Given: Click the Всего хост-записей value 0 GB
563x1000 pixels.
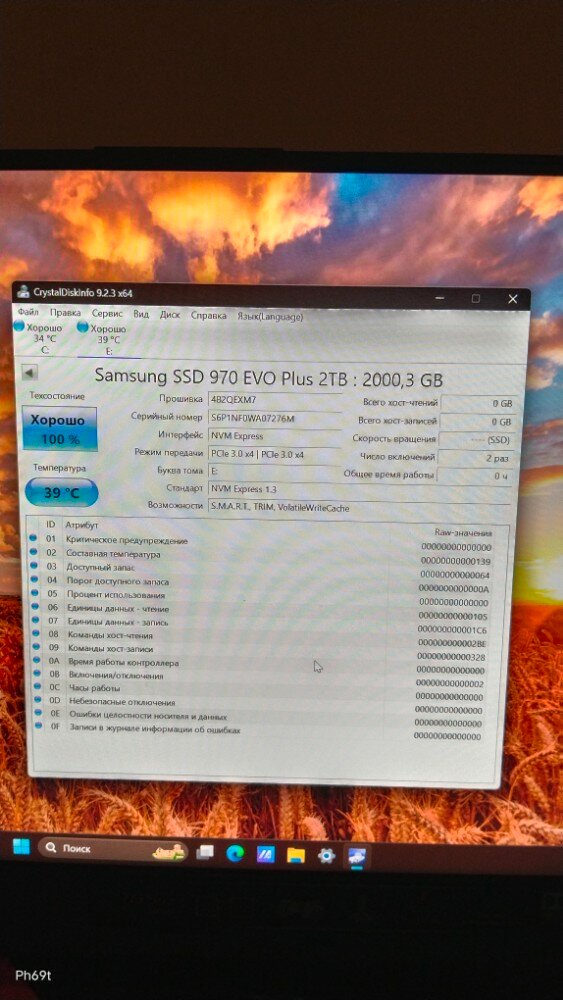Looking at the screenshot, I should (x=477, y=421).
